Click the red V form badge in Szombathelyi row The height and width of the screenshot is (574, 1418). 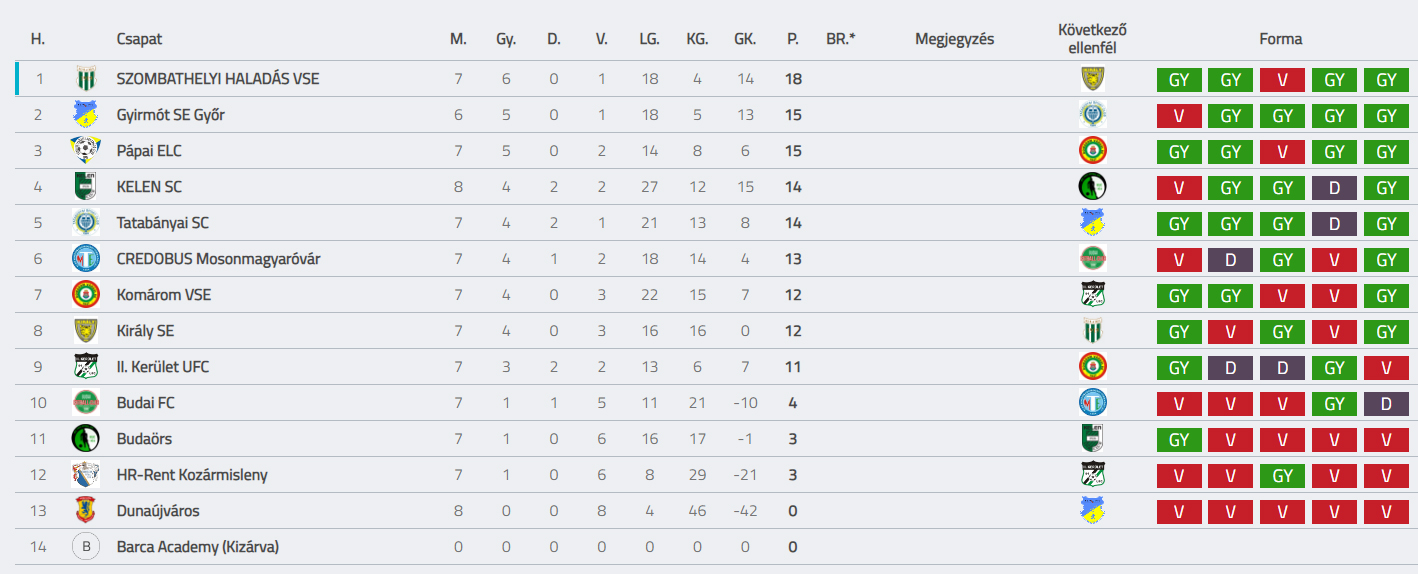coord(1282,80)
